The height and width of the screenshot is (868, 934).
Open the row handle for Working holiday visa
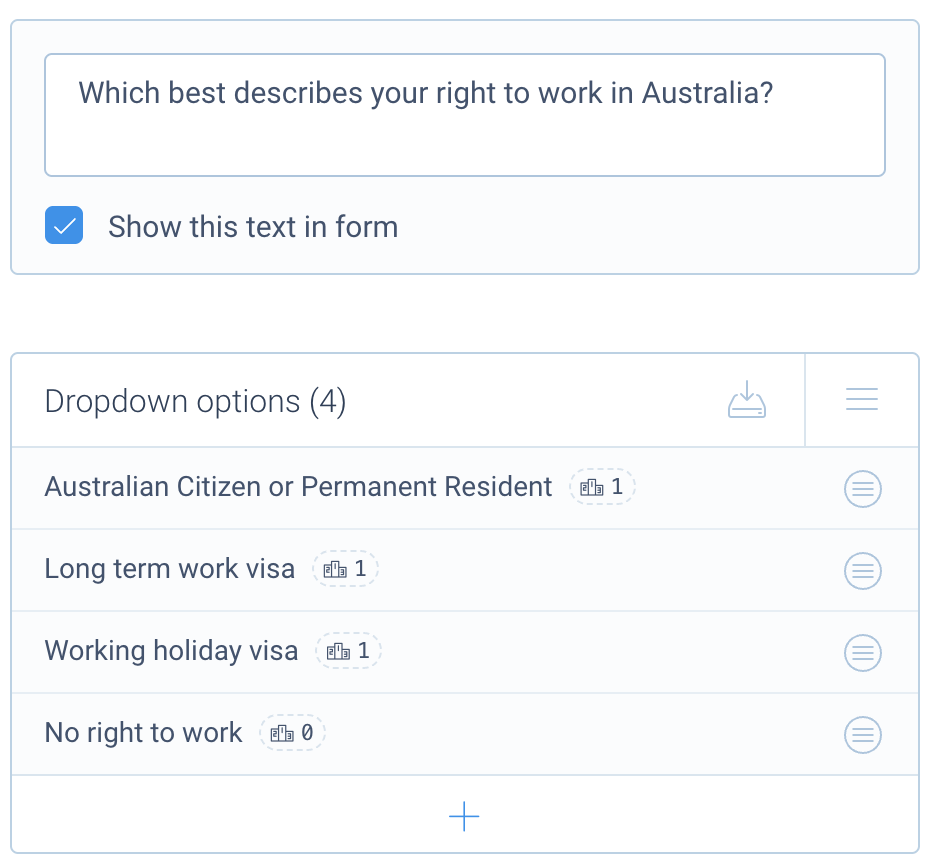[x=862, y=653]
